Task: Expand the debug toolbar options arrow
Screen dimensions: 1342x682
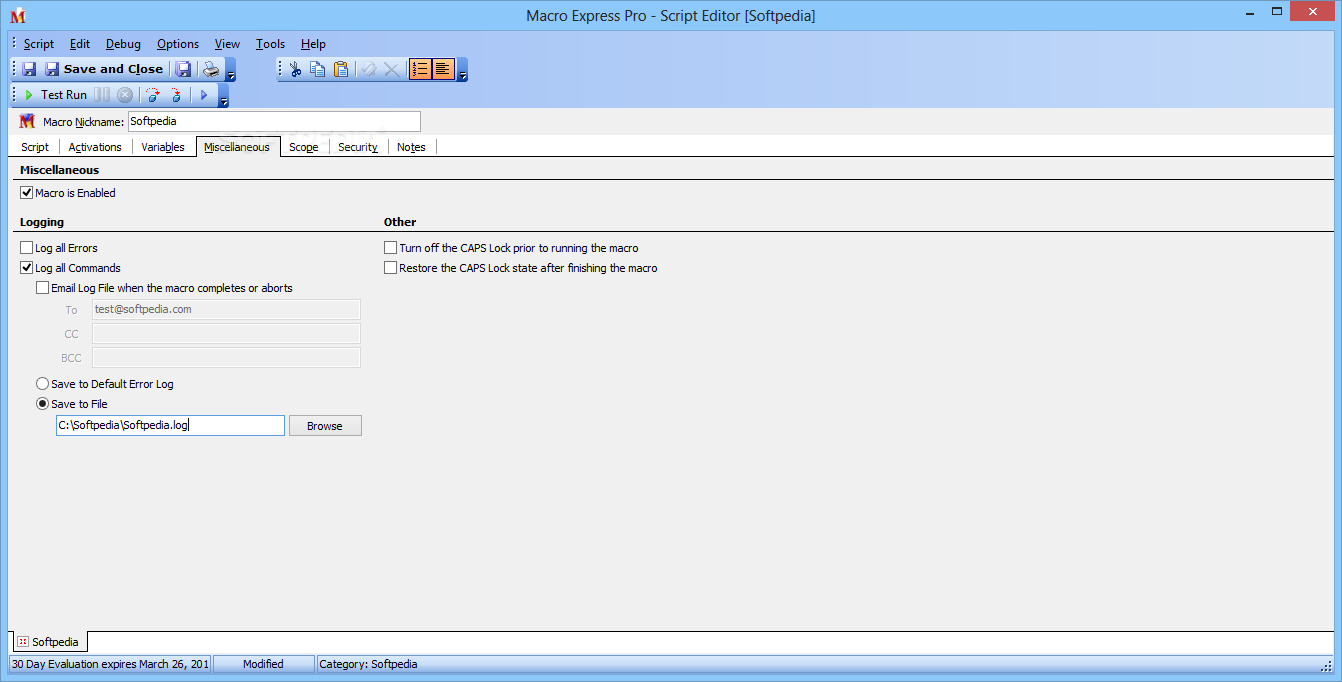Action: pyautogui.click(x=224, y=97)
